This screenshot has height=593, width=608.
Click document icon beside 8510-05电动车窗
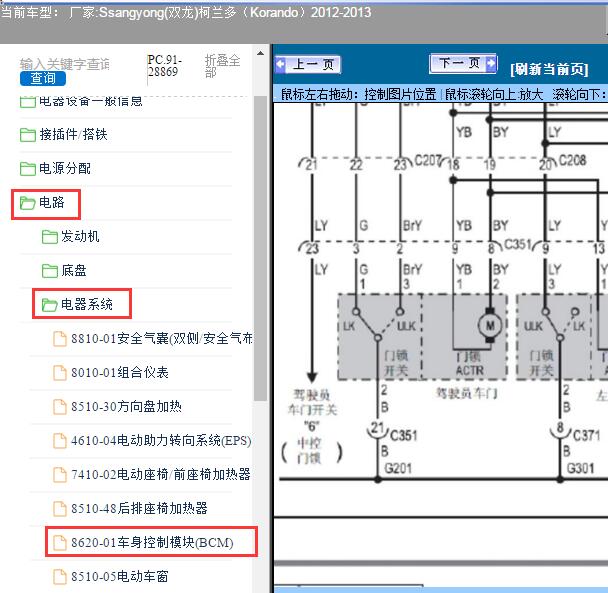point(60,576)
